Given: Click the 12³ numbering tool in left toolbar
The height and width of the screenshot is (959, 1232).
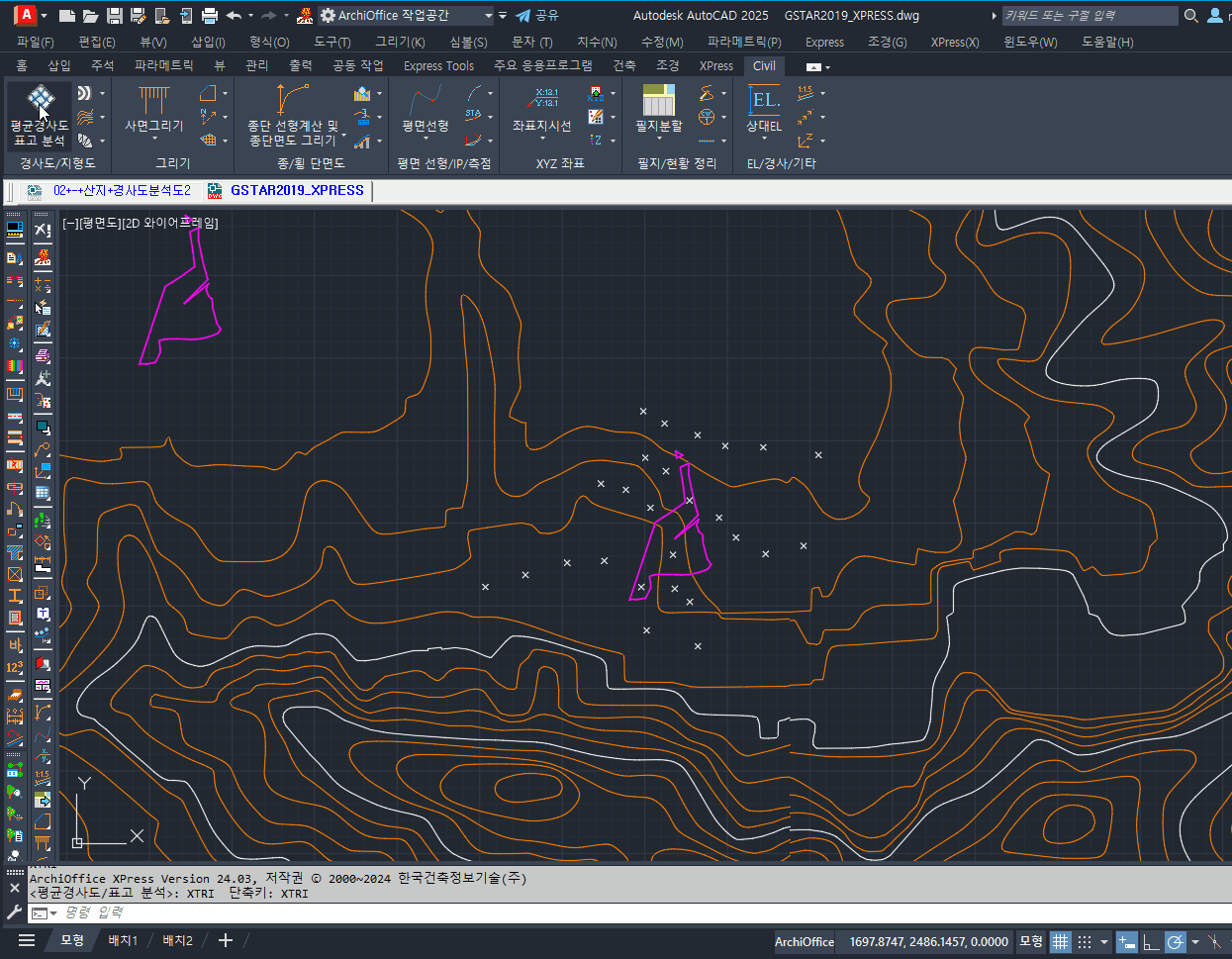Looking at the screenshot, I should pyautogui.click(x=15, y=667).
